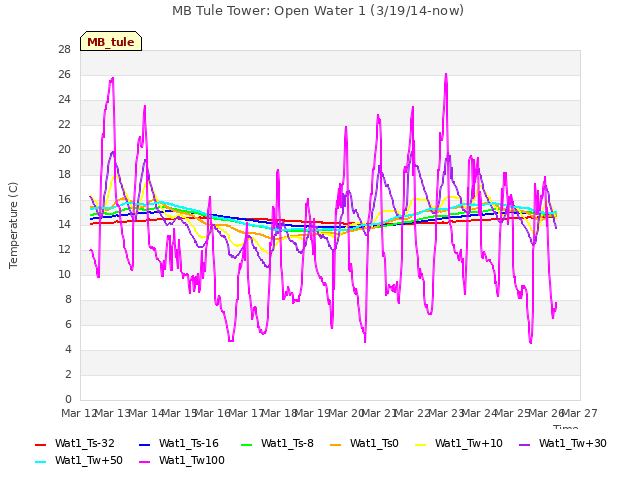
Task: Select Wat1_Tw+30 legend label
Action: pos(573,443)
